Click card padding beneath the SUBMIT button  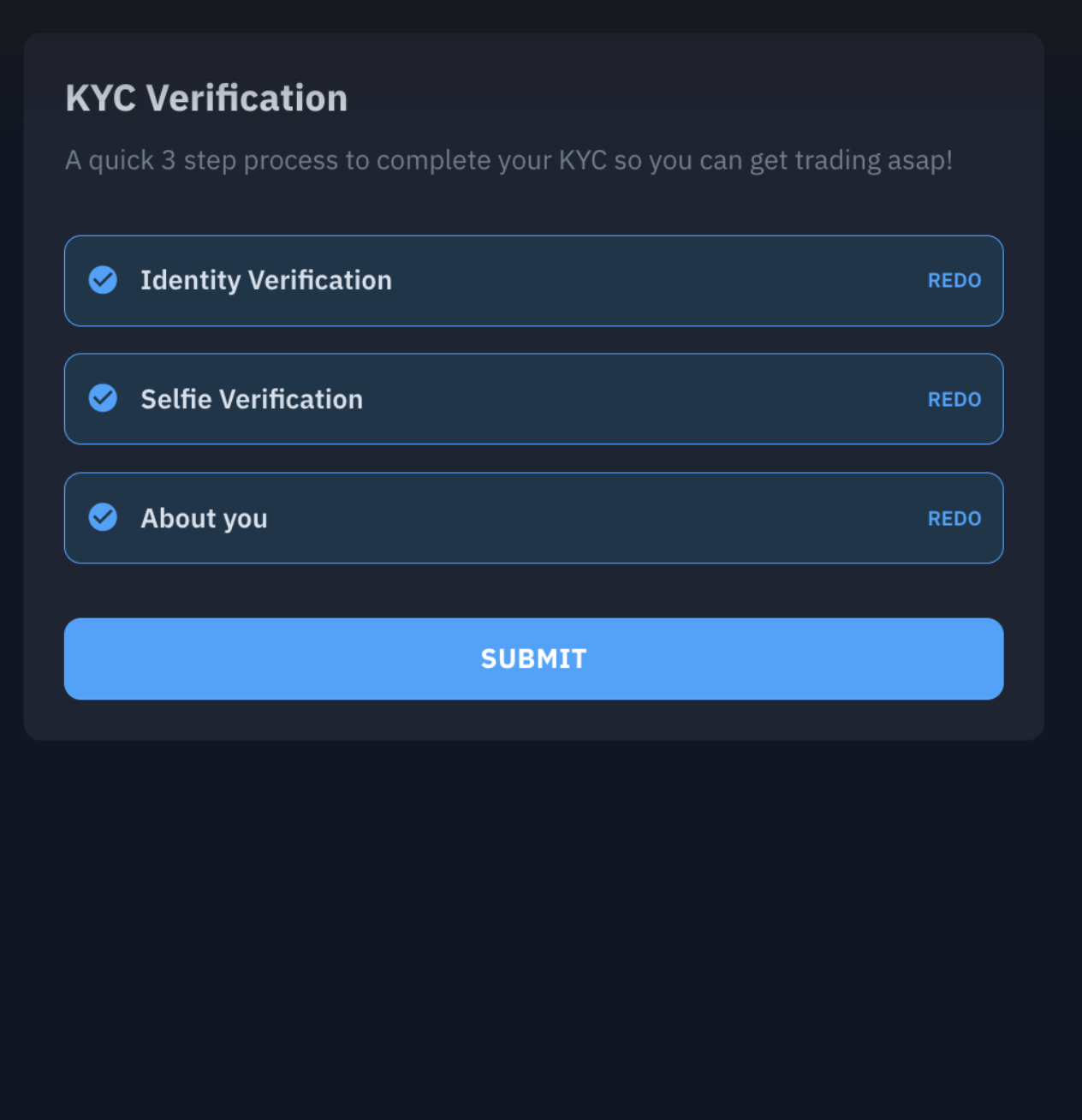pos(533,720)
